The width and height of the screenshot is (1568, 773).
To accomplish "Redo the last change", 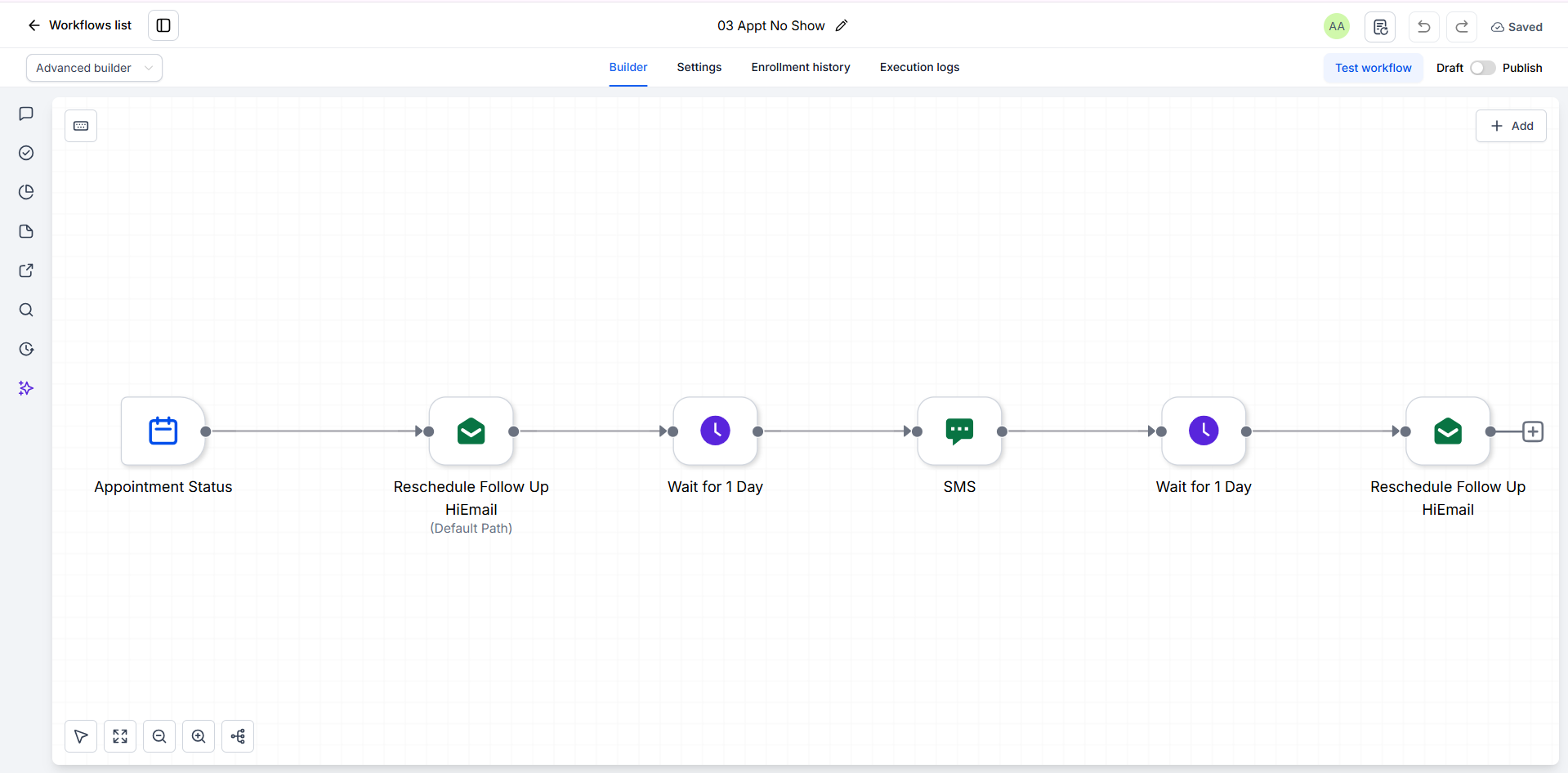I will click(1462, 26).
